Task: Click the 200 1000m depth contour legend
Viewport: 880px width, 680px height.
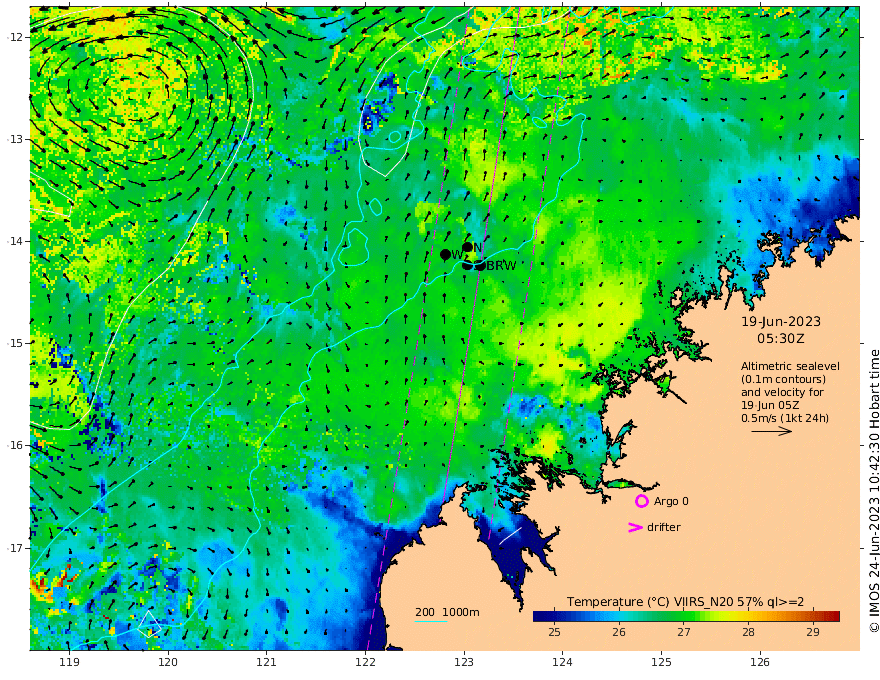Action: coord(447,612)
